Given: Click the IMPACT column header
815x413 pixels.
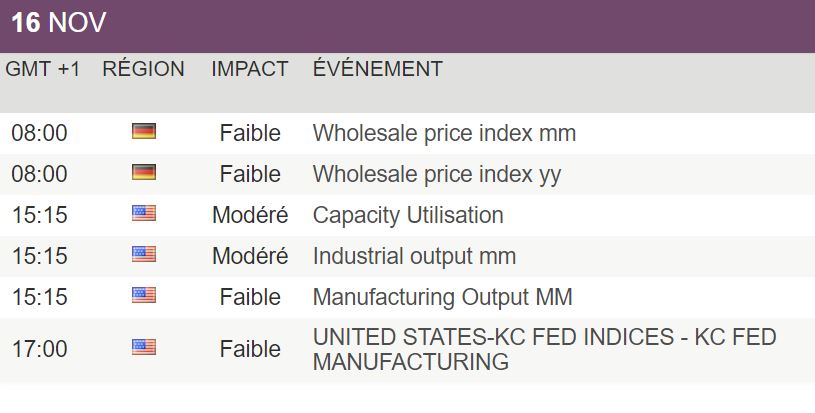Looking at the screenshot, I should tap(249, 69).
